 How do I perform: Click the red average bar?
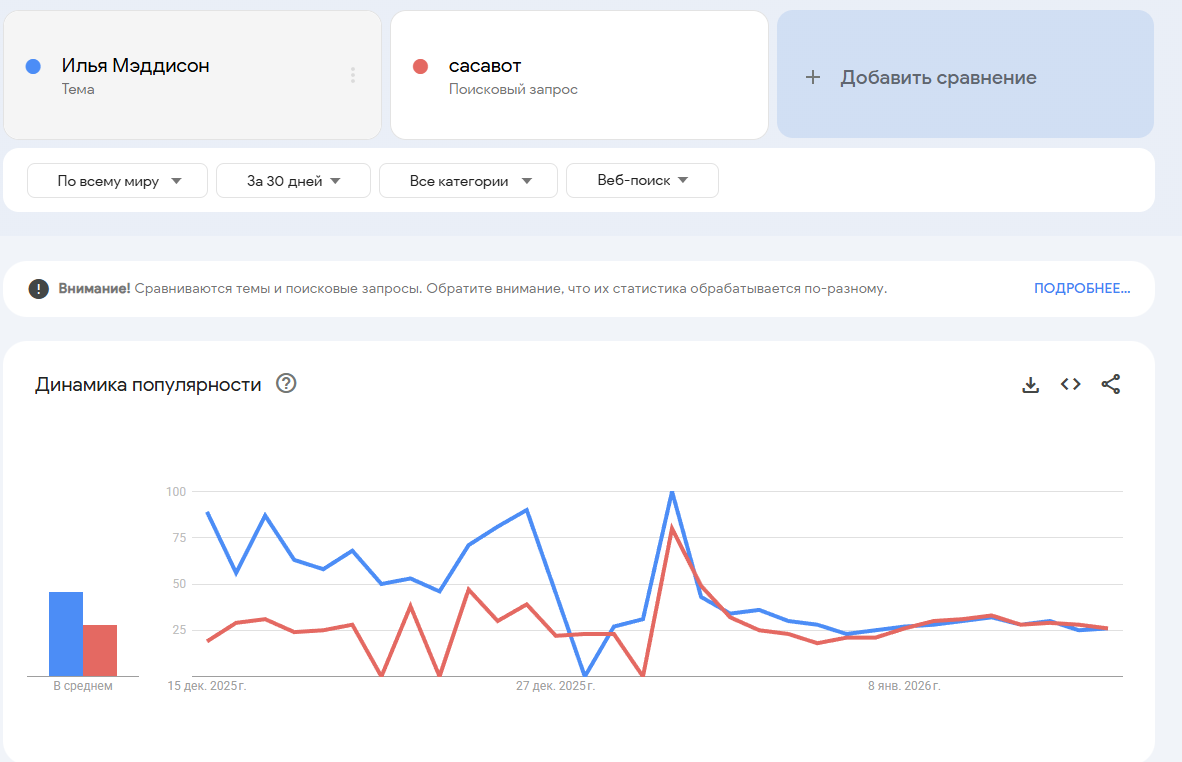[x=100, y=650]
